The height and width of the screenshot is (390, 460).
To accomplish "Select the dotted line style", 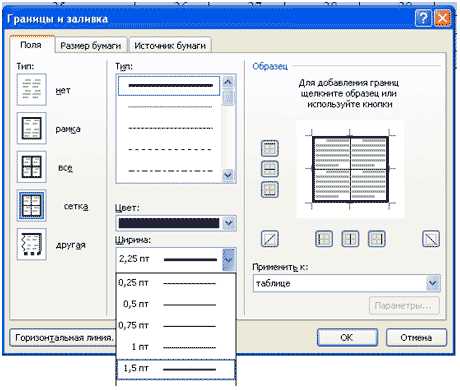I will 169,128.
